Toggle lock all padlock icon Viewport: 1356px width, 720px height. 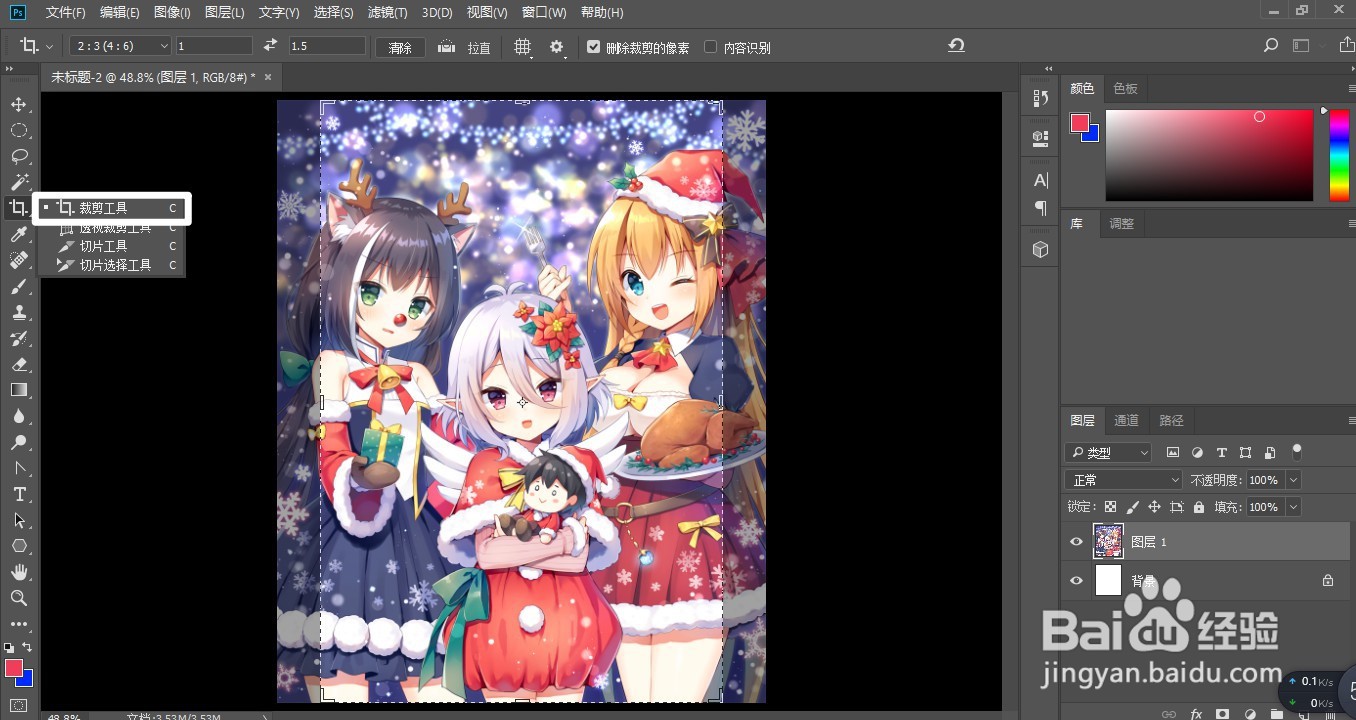1198,507
